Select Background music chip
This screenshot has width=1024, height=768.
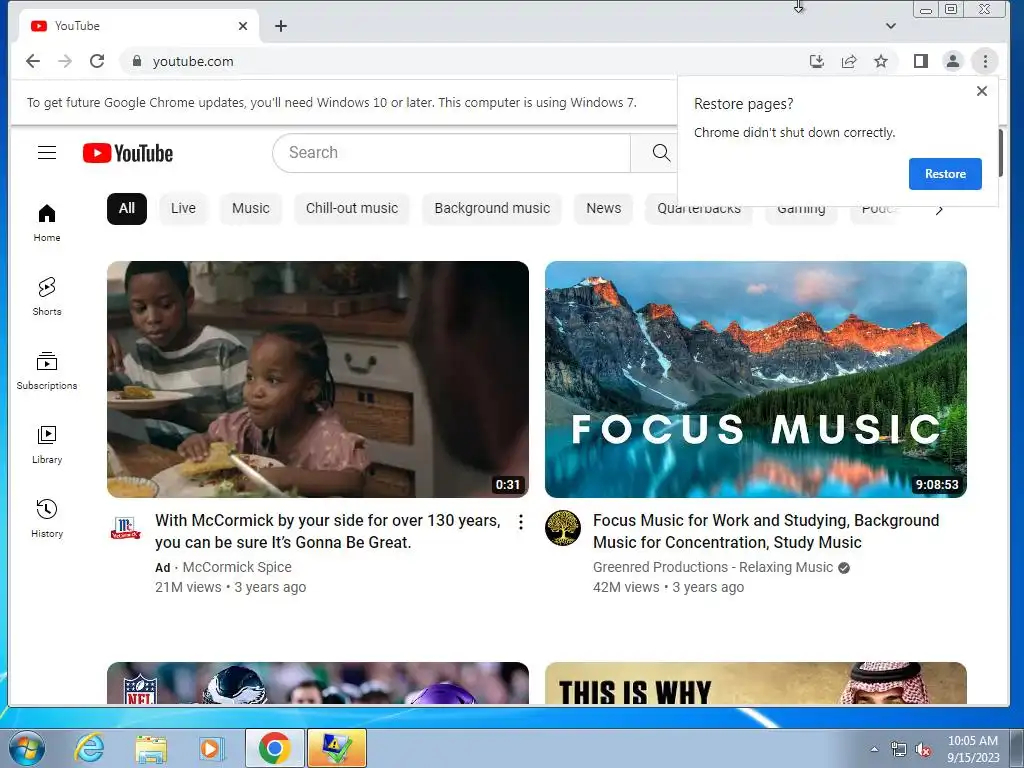coord(492,208)
